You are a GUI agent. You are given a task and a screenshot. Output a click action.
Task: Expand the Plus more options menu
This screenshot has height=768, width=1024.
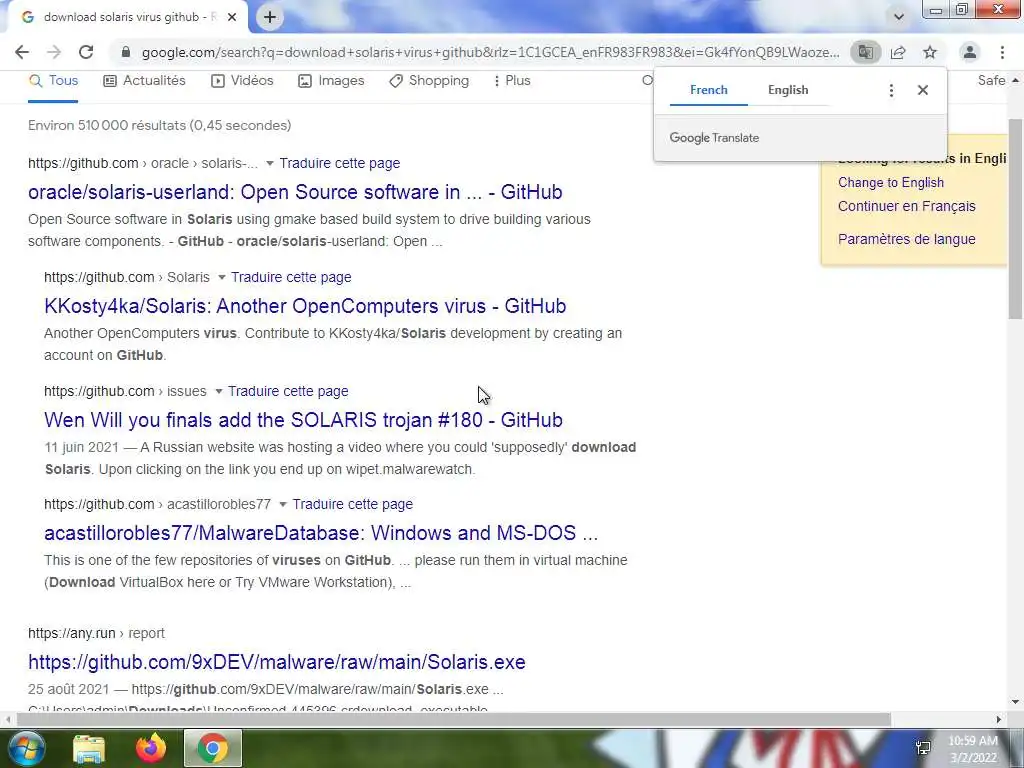[x=511, y=81]
